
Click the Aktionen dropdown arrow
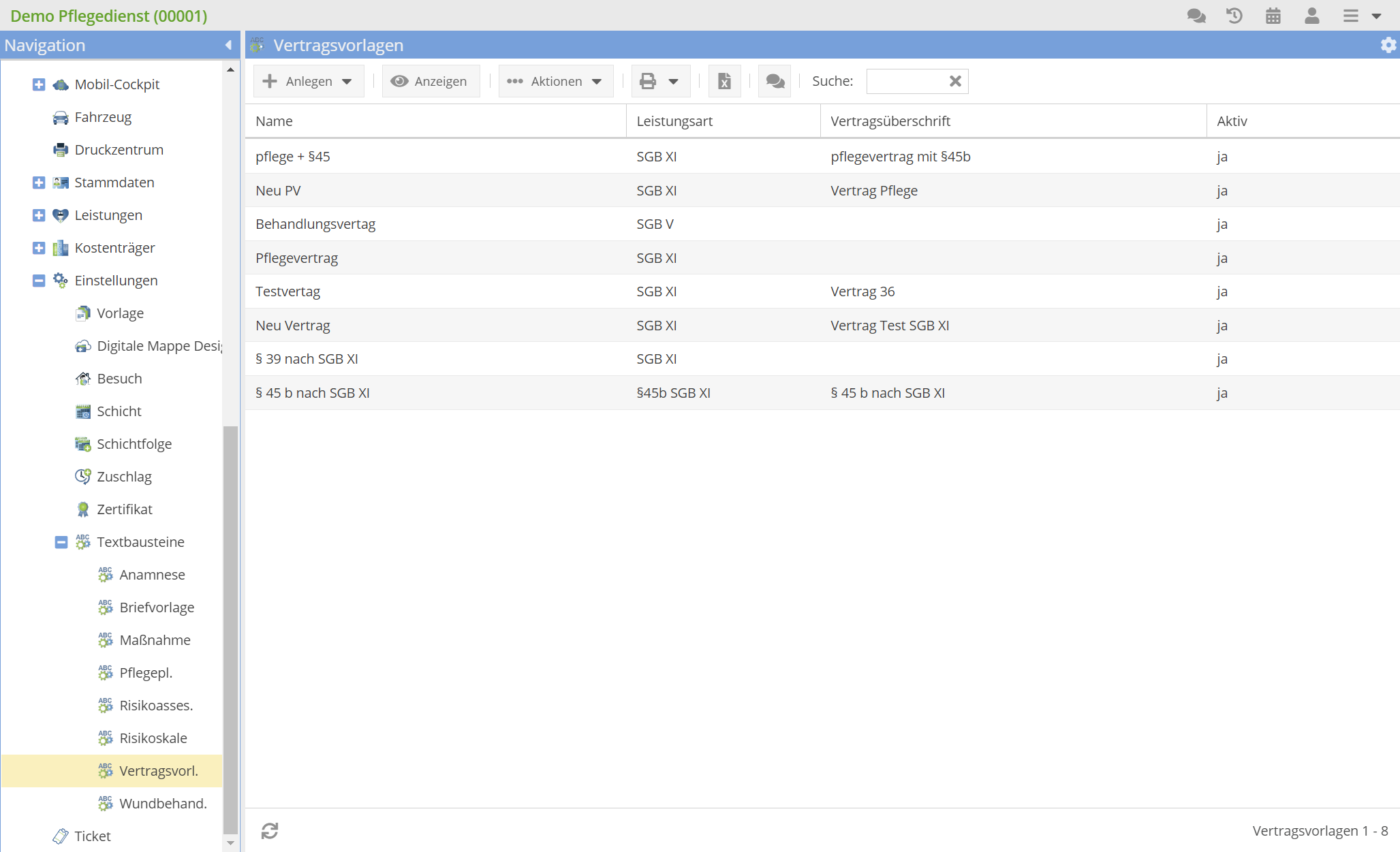598,81
